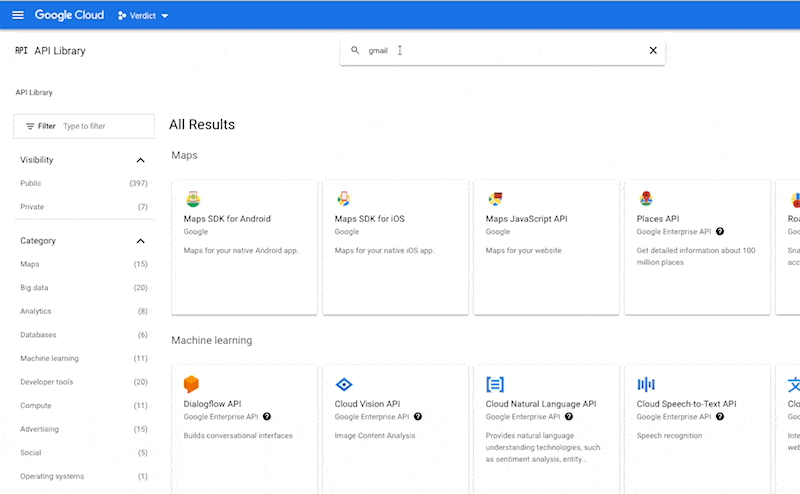The image size is (800, 494).
Task: Click the API Library breadcrumb link
Action: click(34, 92)
